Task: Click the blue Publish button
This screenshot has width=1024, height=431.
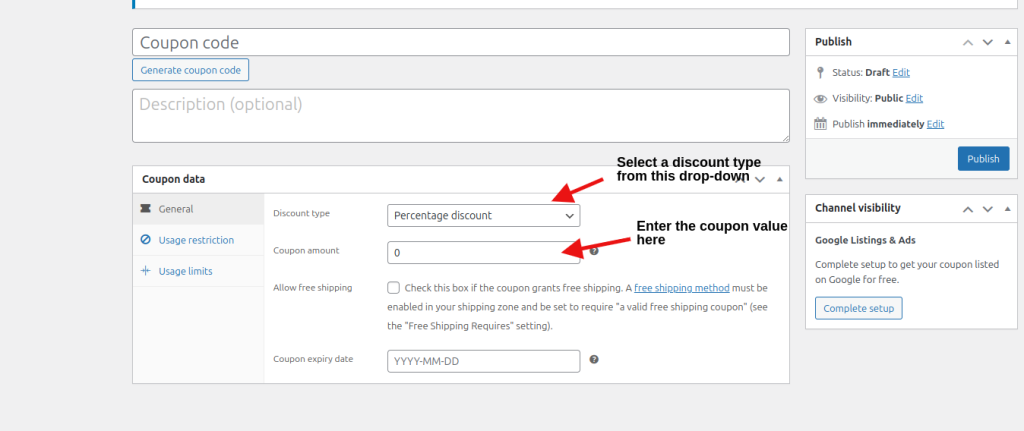Action: (x=984, y=159)
